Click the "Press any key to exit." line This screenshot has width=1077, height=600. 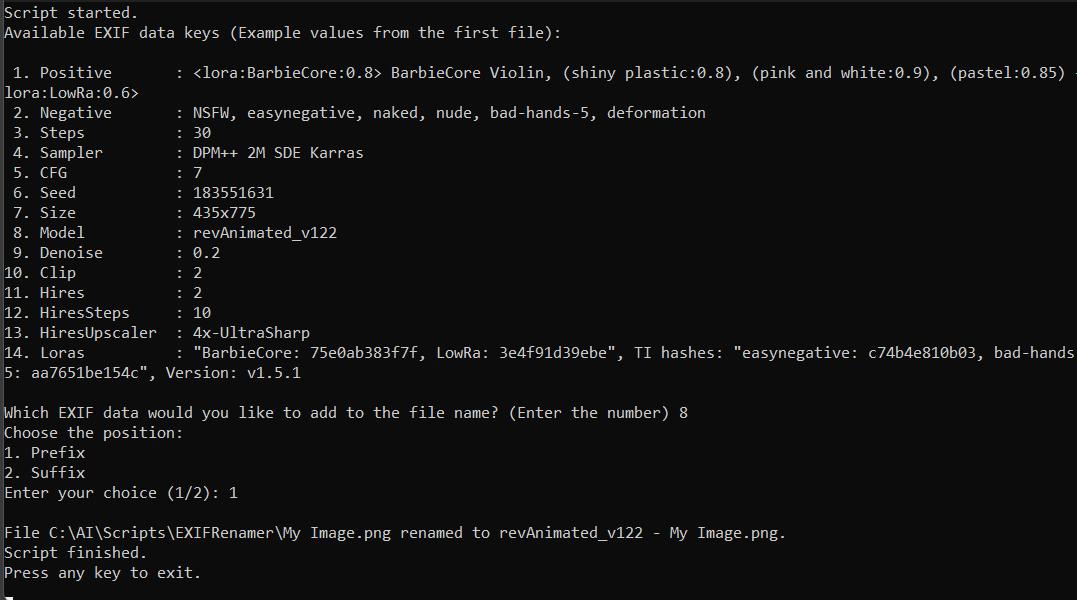[102, 573]
